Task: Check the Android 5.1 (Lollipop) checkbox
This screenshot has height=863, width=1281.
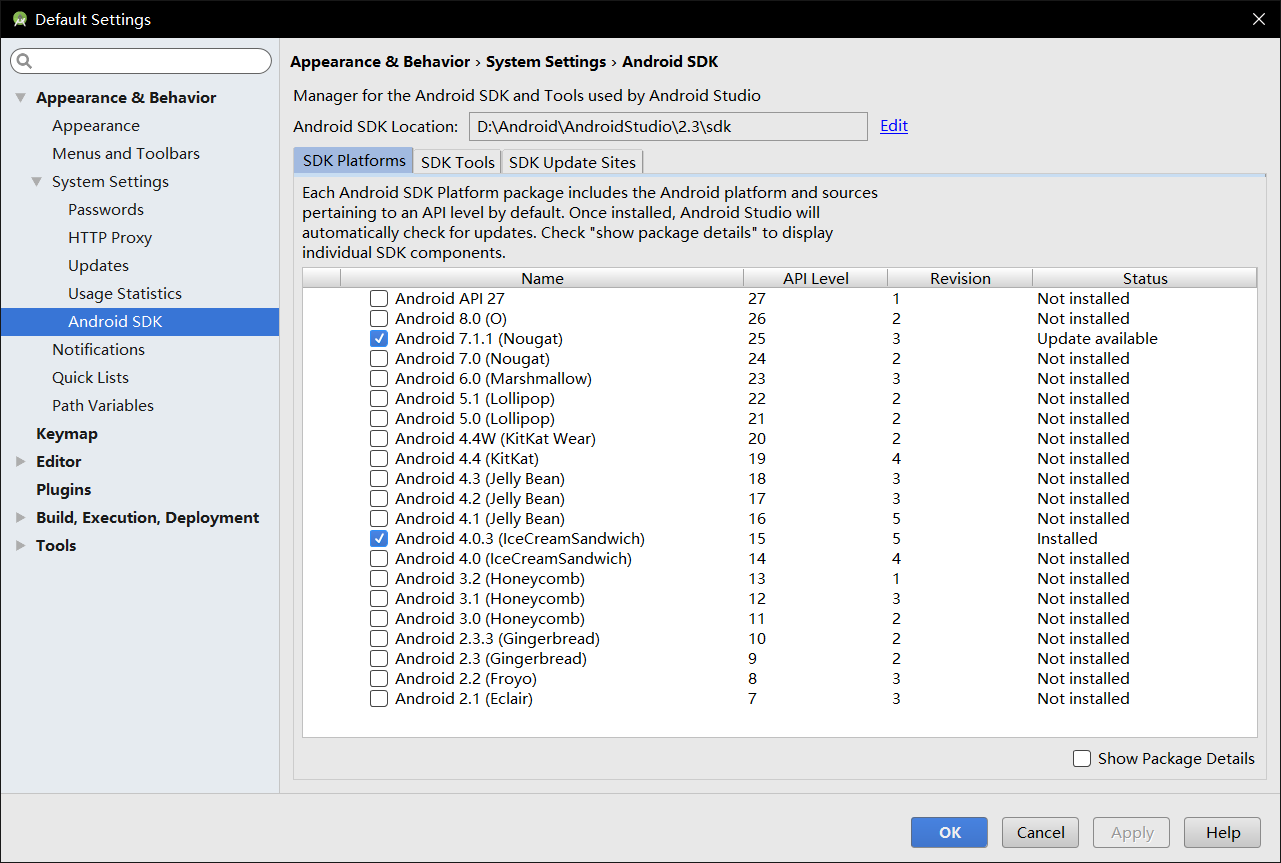Action: (379, 398)
